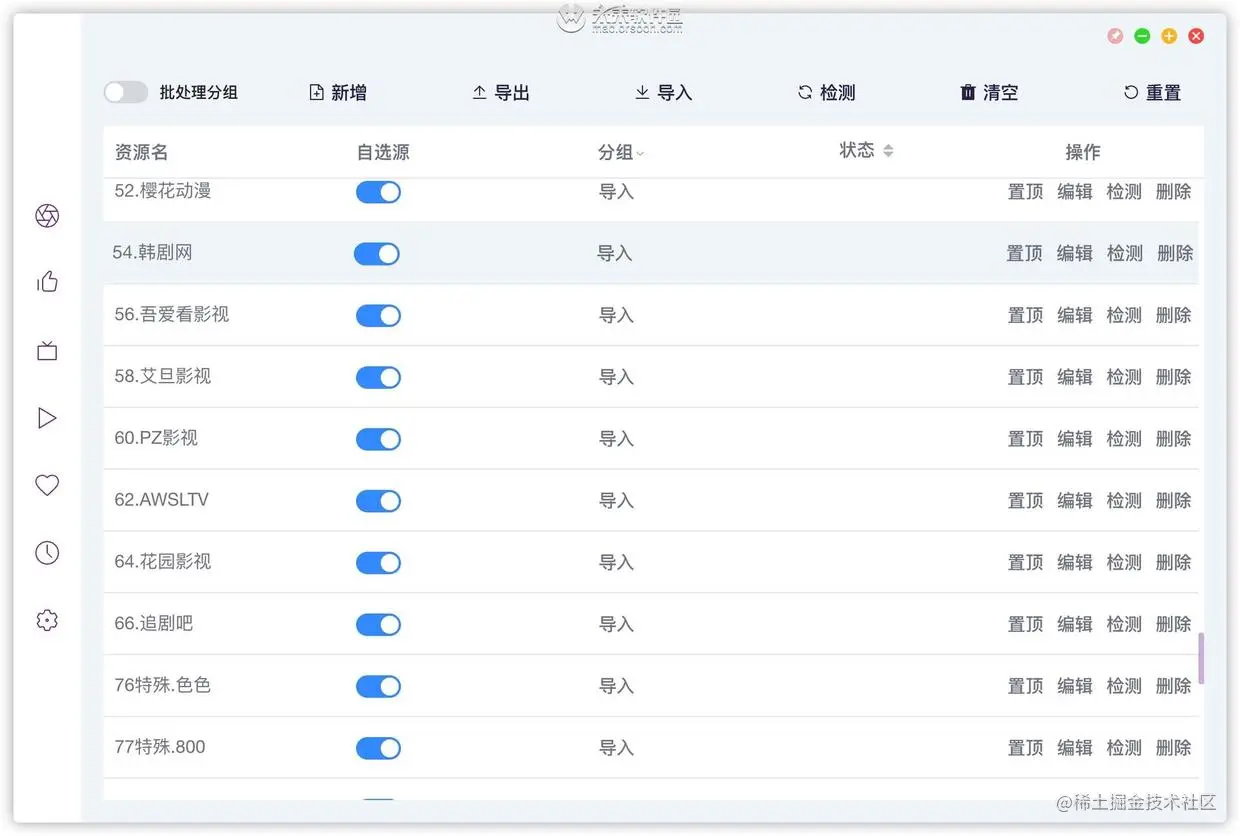Click the 自选源 column header
The image size is (1240, 836).
pos(383,153)
